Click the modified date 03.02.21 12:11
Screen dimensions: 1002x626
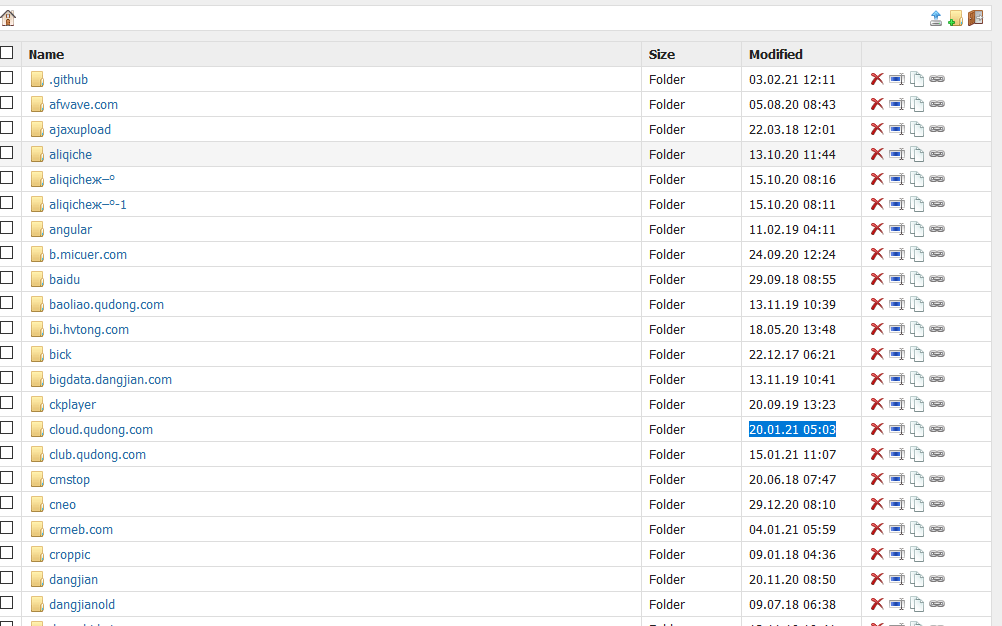(792, 79)
